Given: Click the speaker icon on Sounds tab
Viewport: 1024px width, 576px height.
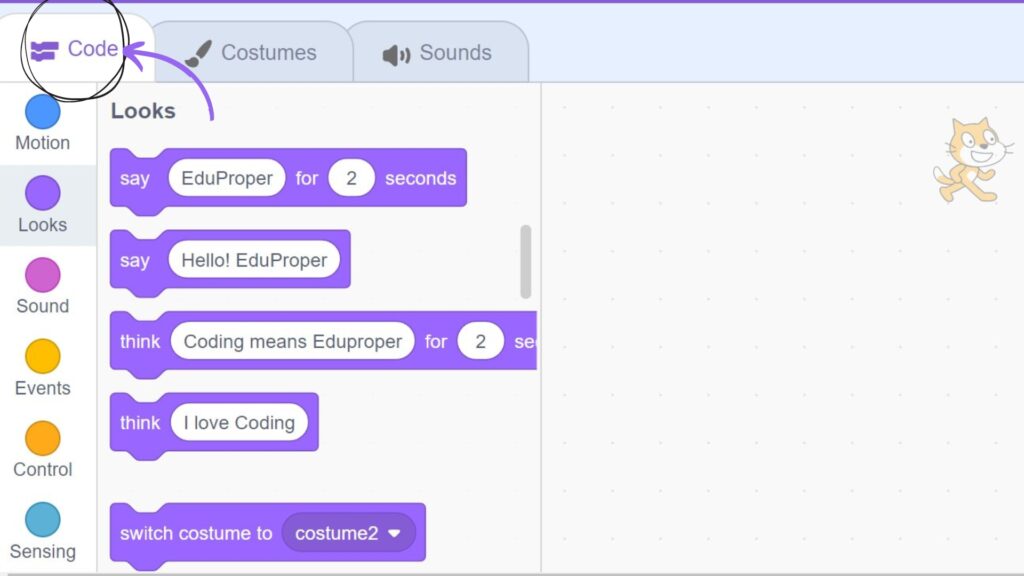Looking at the screenshot, I should coord(396,55).
